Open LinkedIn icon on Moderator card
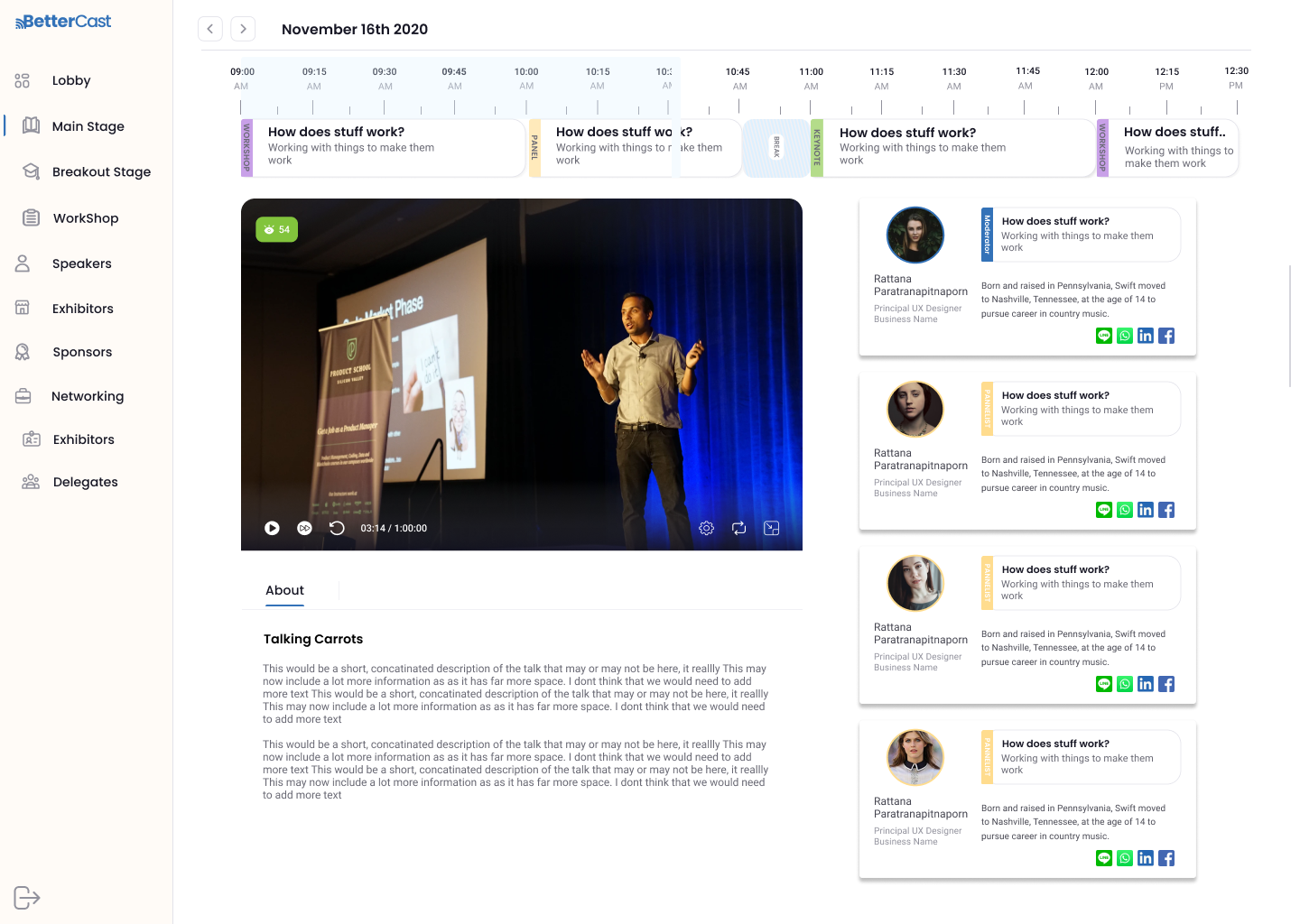Viewport: 1300px width, 924px height. pyautogui.click(x=1146, y=336)
